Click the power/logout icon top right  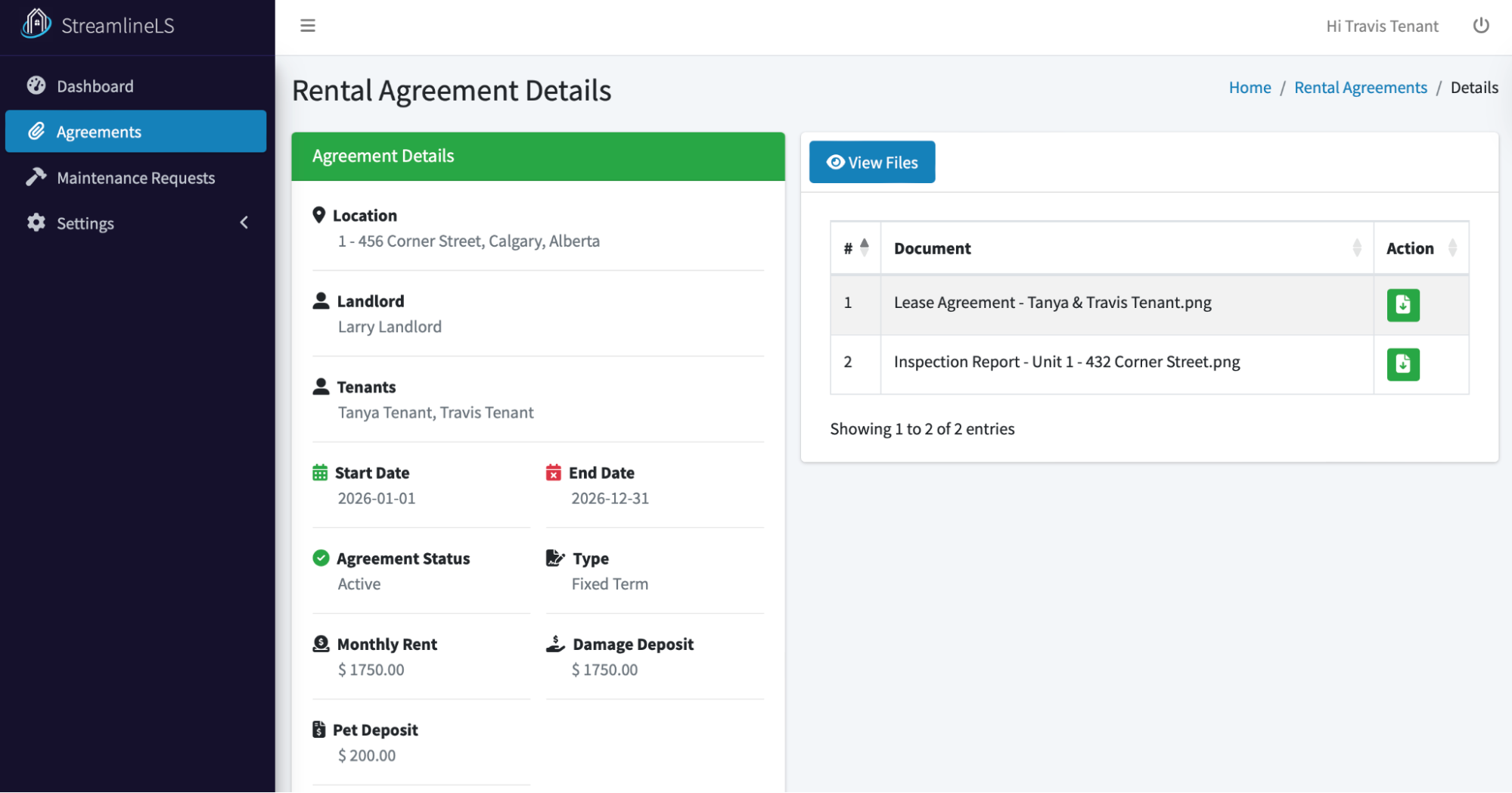[x=1480, y=25]
